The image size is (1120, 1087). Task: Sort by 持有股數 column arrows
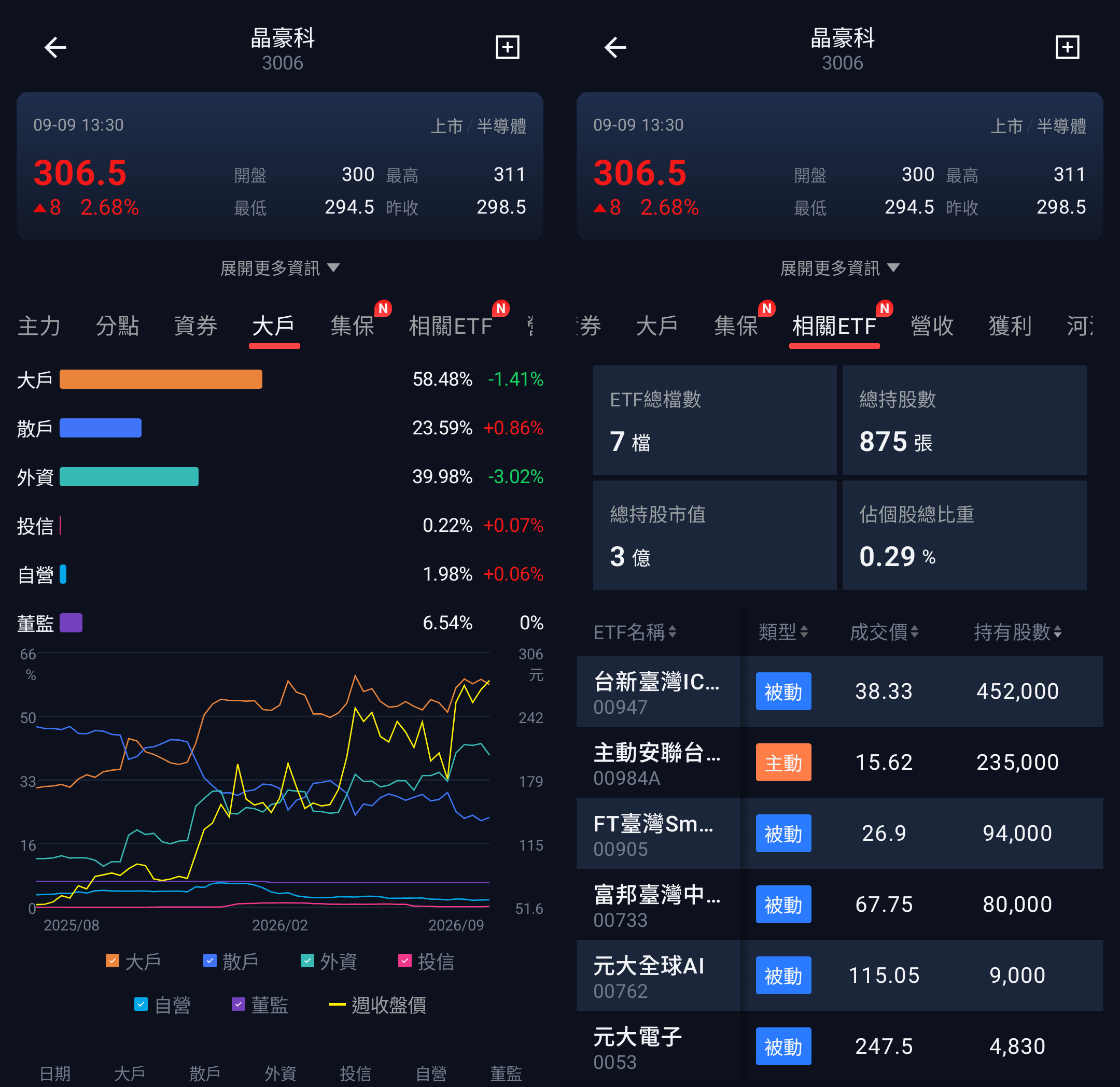(x=1057, y=631)
